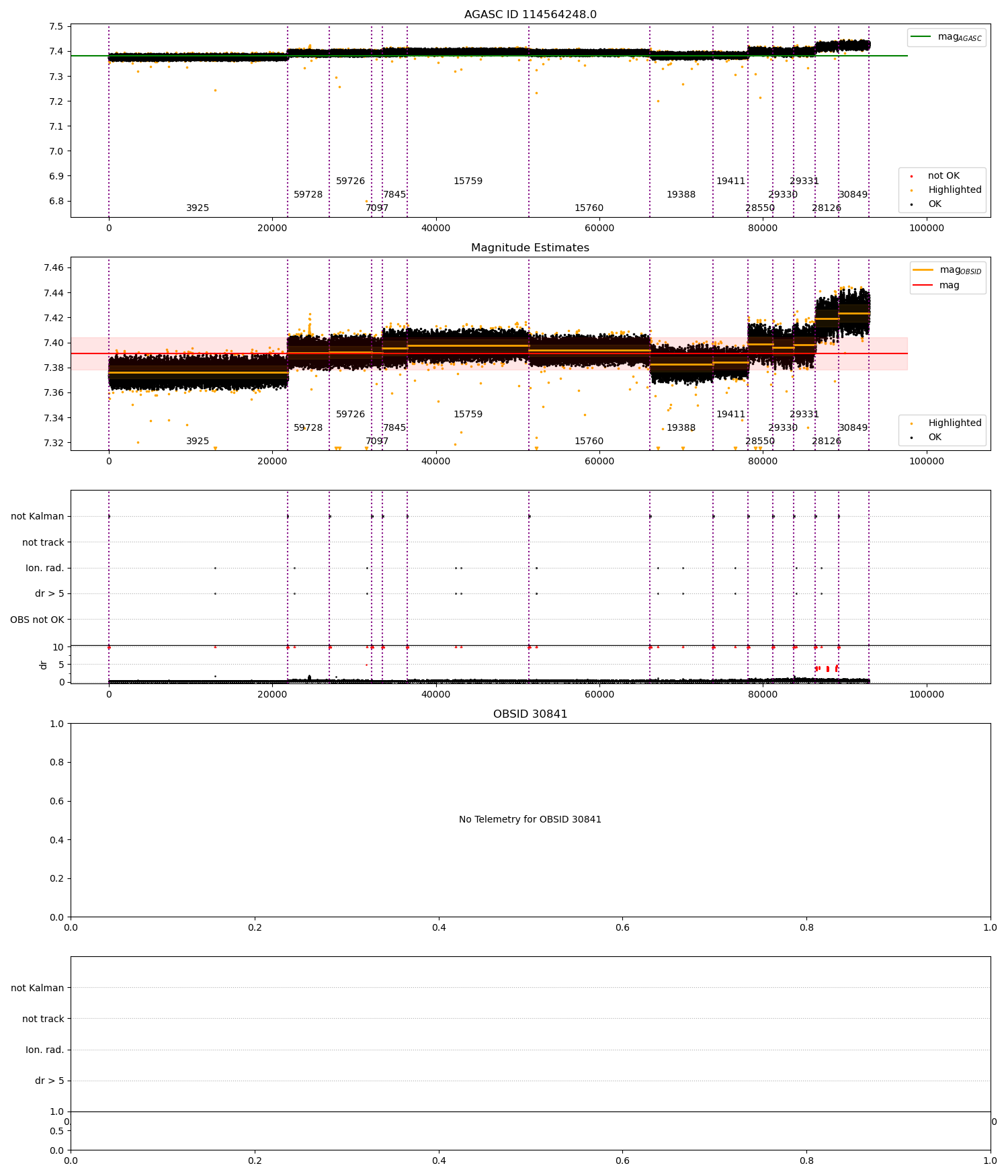Click the red 'mag' legend line sample
1008x1176 pixels.
[923, 286]
